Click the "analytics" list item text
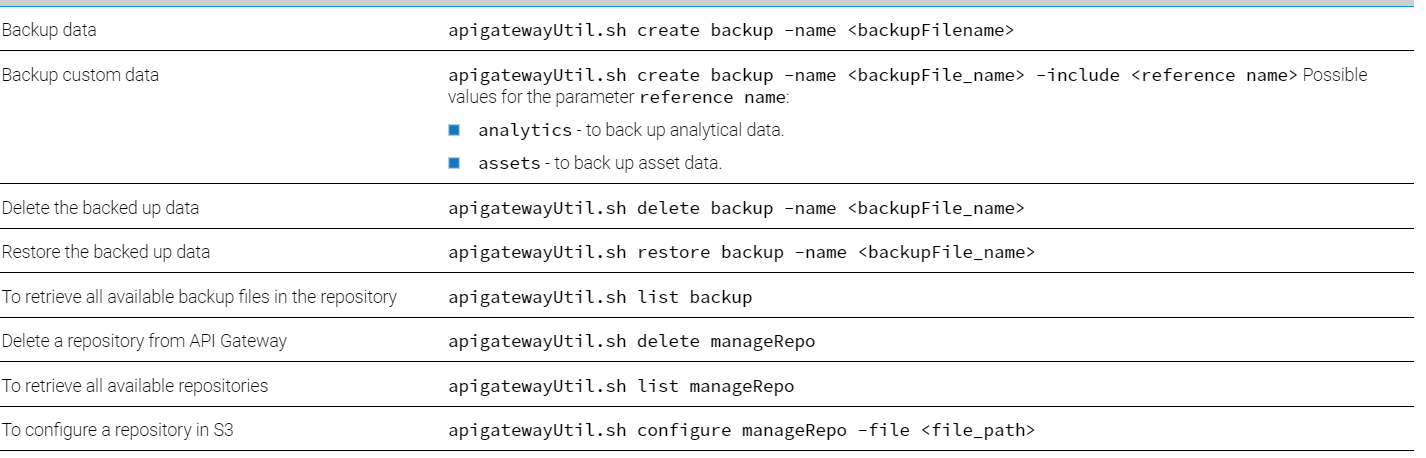 (630, 130)
